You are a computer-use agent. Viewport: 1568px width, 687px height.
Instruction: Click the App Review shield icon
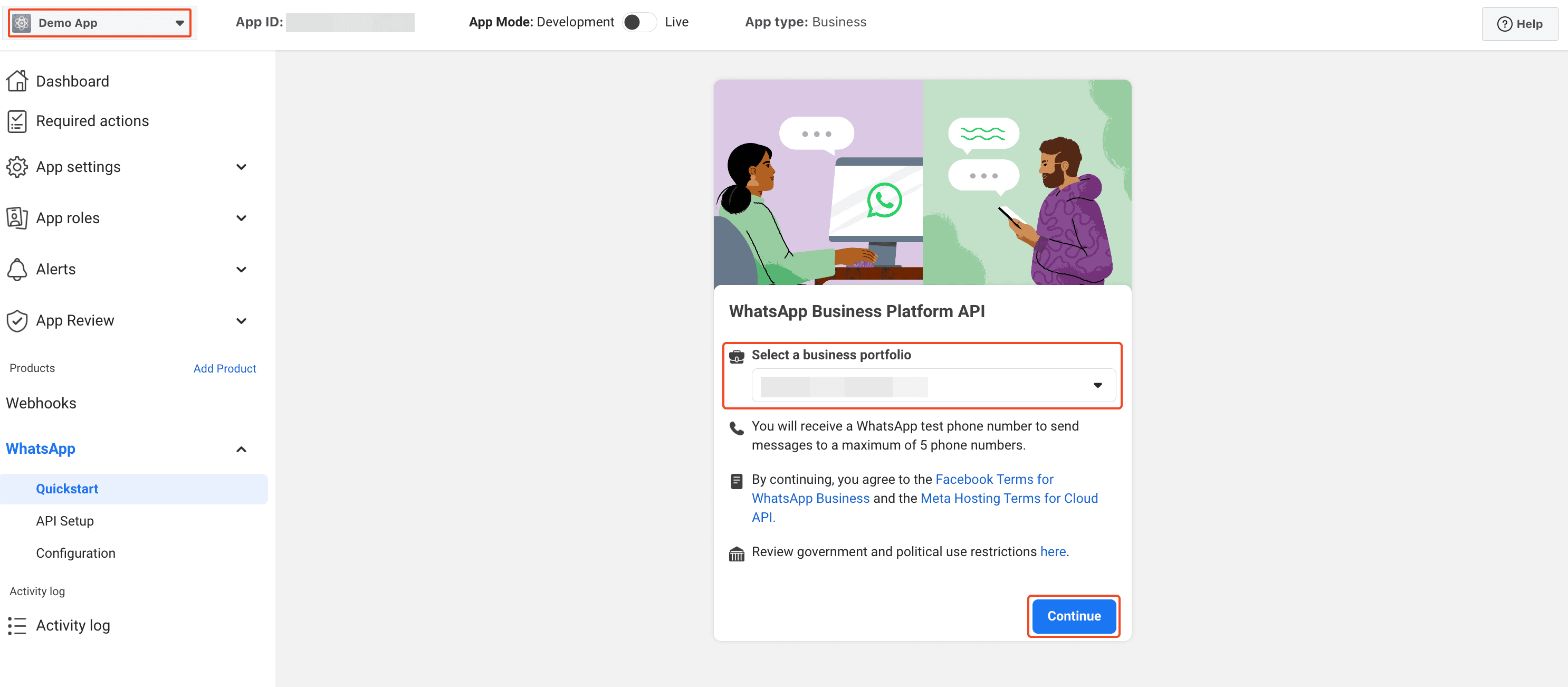point(17,321)
